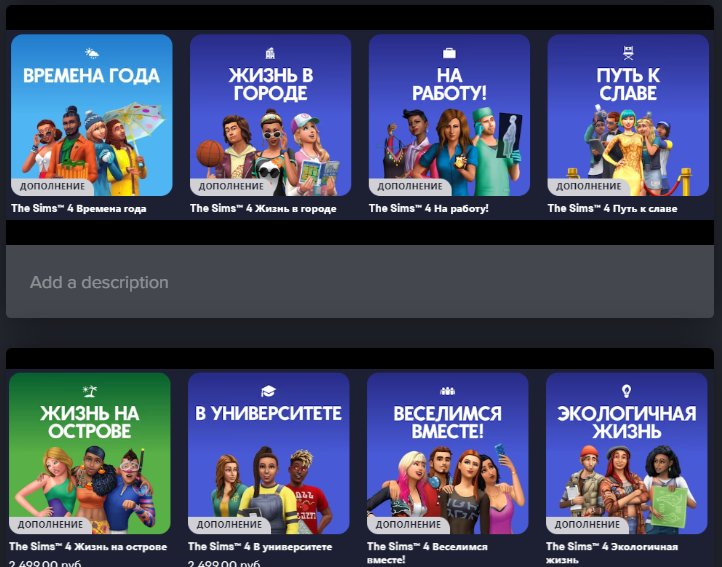The width and height of the screenshot is (722, 567).
Task: Click the city building icon above Жизнь в городе
Action: (270, 52)
